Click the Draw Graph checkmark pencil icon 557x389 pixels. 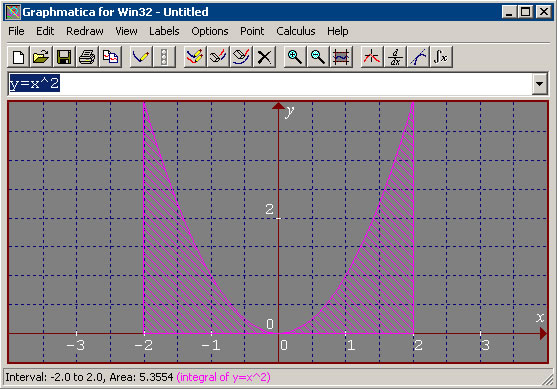pos(141,57)
